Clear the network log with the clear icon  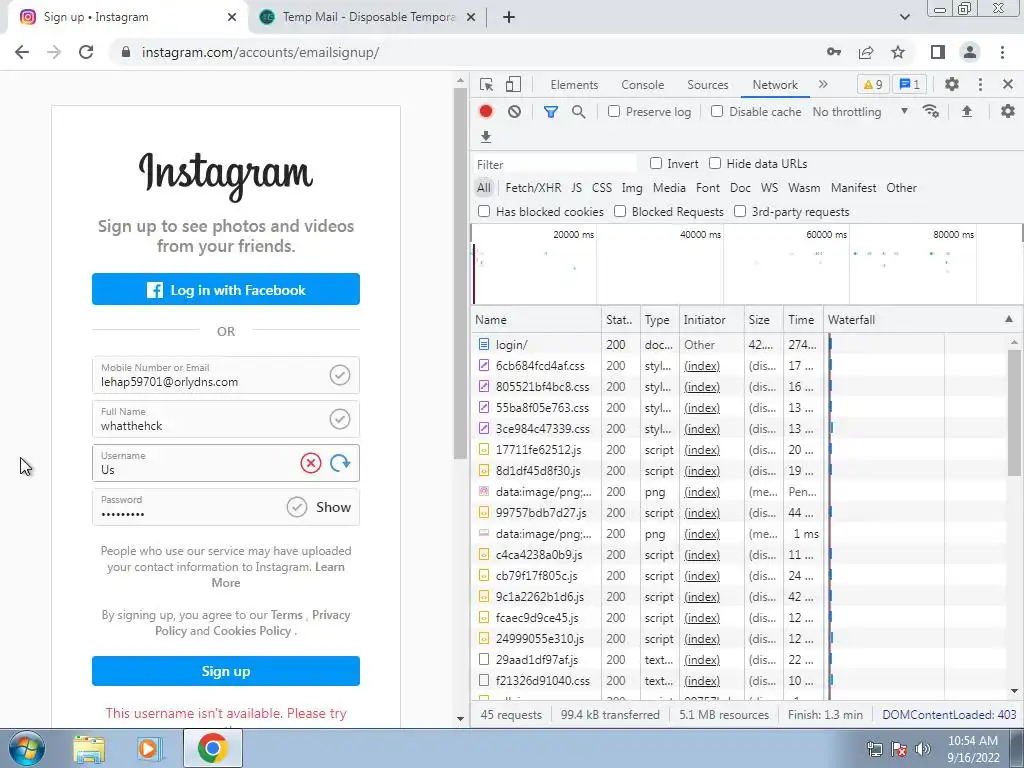tap(515, 112)
